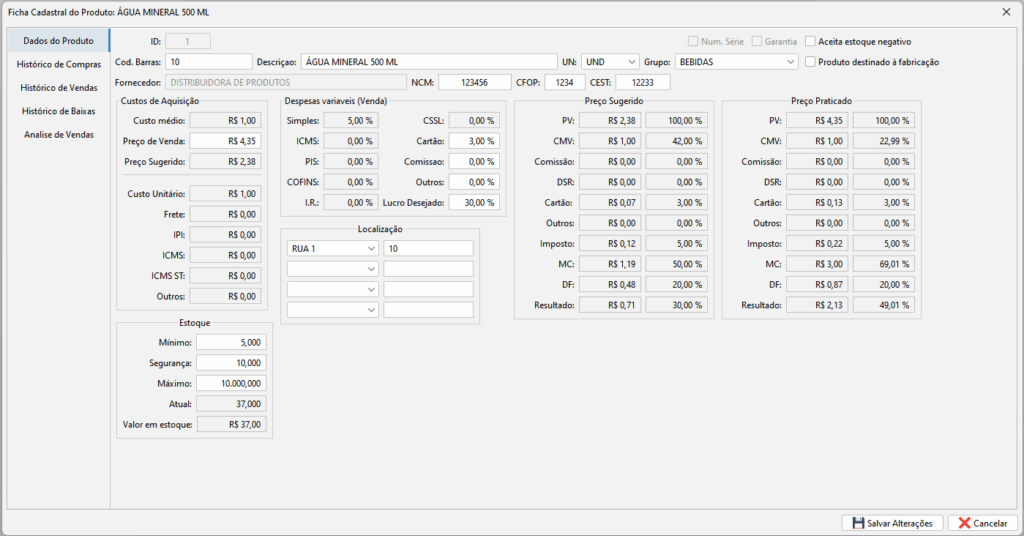This screenshot has height=536, width=1024.
Task: Edit the Estoque Mínimo field
Action: point(230,343)
